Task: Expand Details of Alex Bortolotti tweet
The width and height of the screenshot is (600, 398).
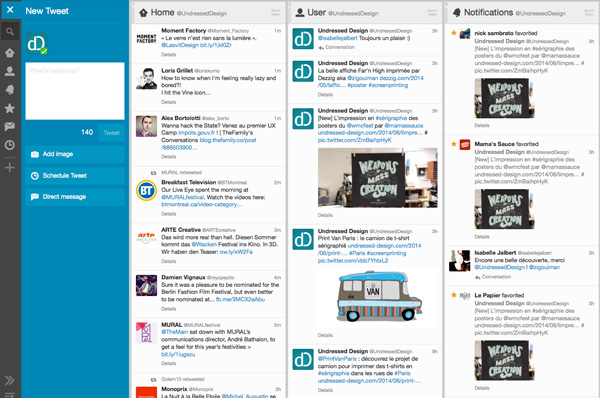Action: point(169,157)
